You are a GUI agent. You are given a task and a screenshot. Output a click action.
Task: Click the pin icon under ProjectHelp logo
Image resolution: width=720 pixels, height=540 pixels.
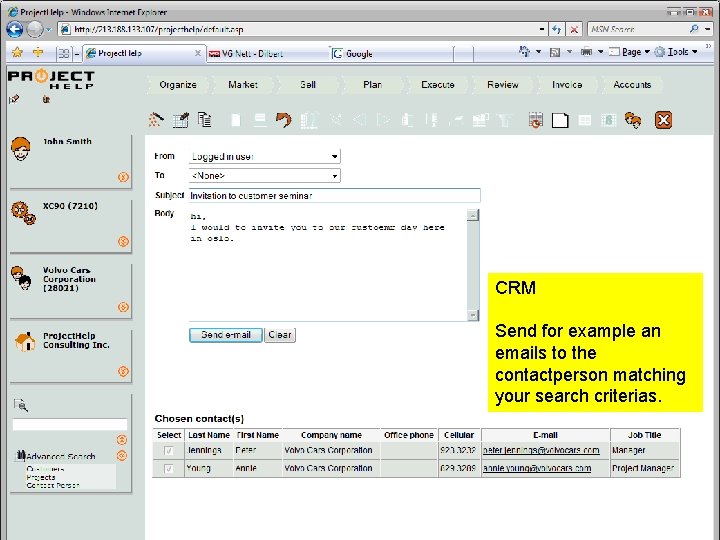click(x=14, y=99)
